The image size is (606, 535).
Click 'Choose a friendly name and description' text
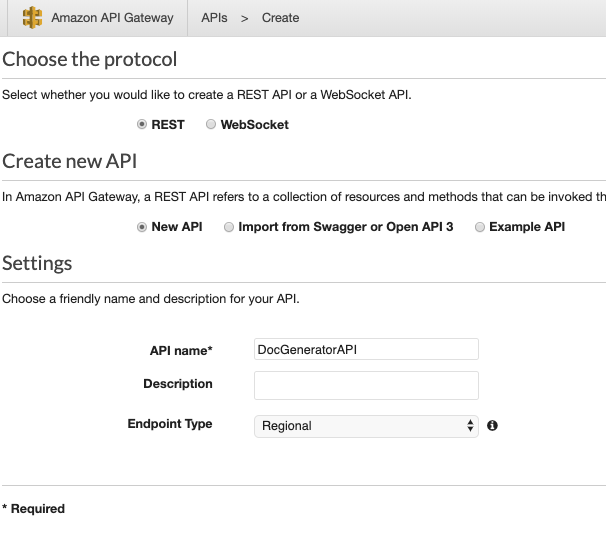click(151, 299)
